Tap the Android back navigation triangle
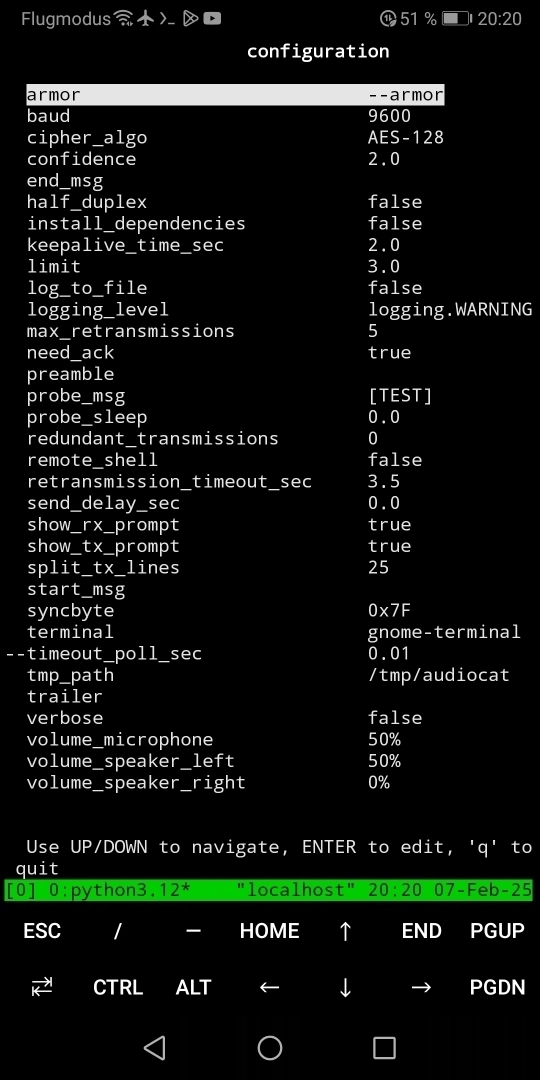The image size is (540, 1080). coord(155,1048)
